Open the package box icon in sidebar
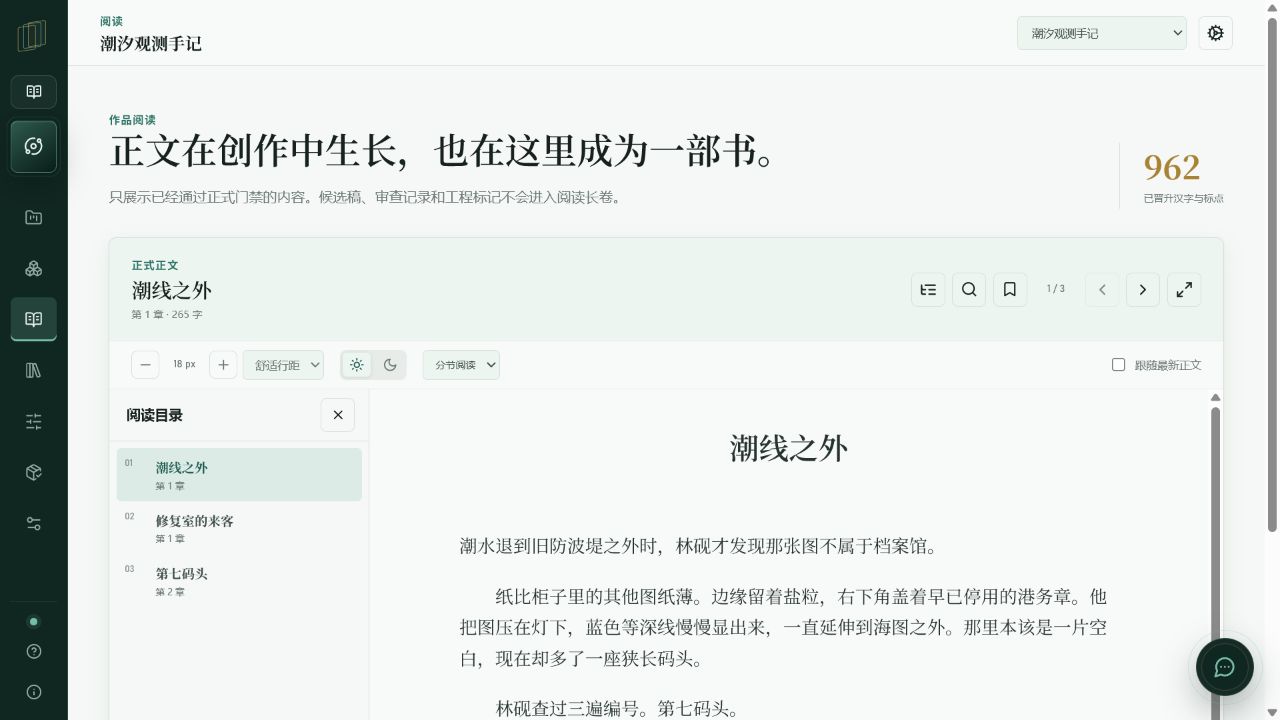The width and height of the screenshot is (1280, 720). 34,472
